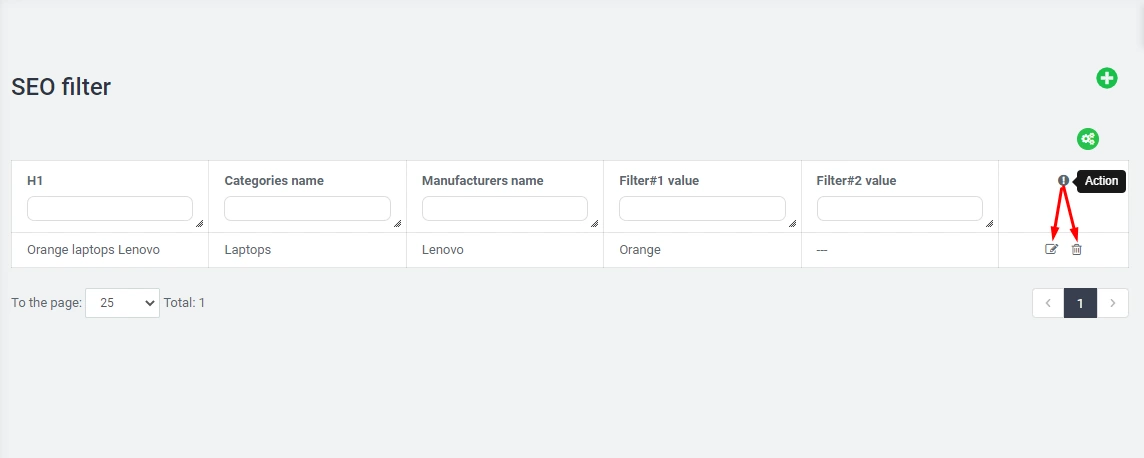Click the Categories name filter input
Image resolution: width=1144 pixels, height=458 pixels.
coord(306,208)
